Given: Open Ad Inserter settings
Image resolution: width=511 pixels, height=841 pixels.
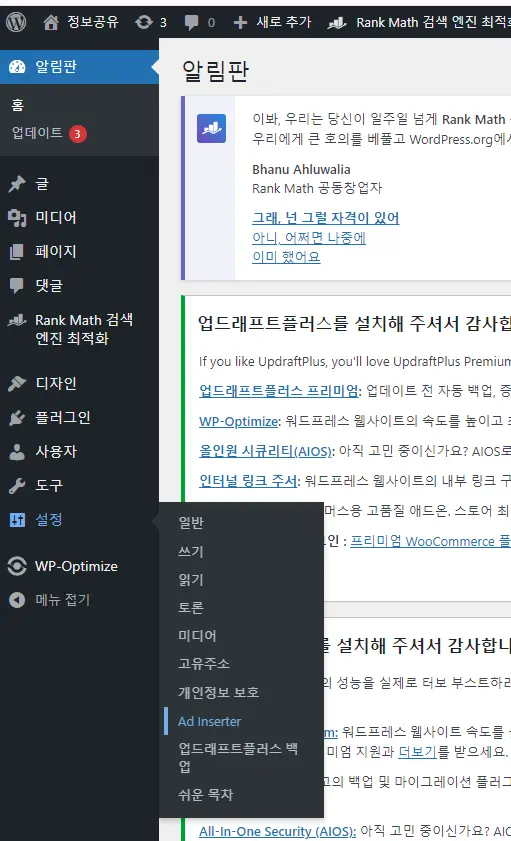Looking at the screenshot, I should coord(210,721).
